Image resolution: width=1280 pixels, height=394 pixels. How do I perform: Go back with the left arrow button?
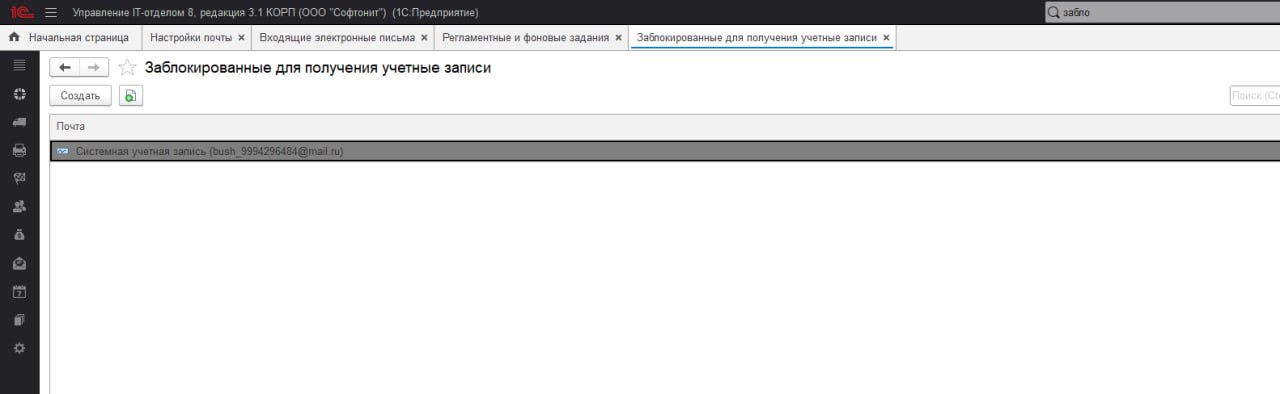pos(65,67)
